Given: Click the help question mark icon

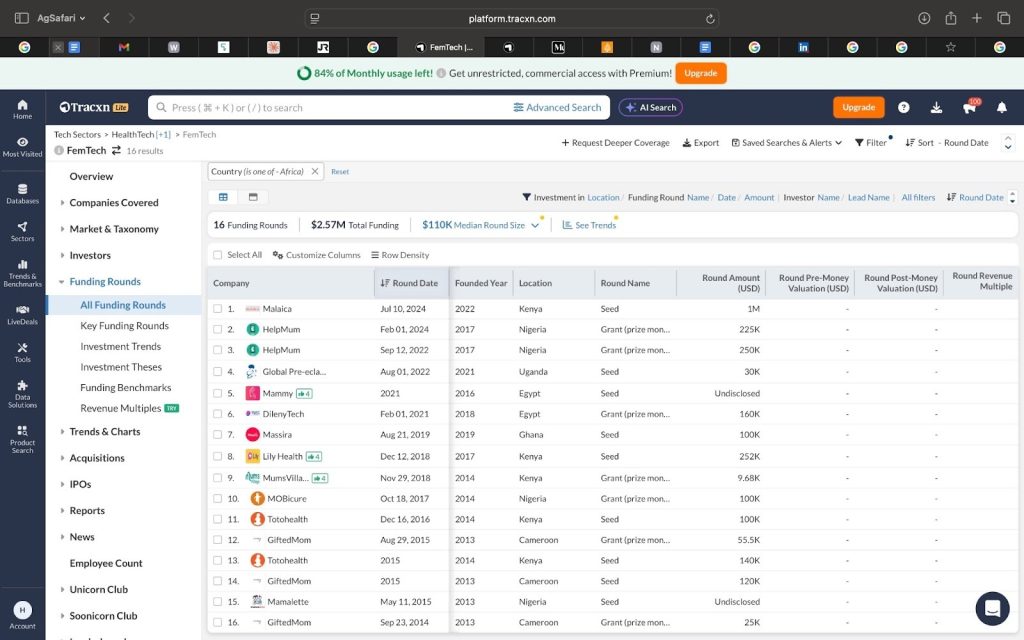Looking at the screenshot, I should click(x=904, y=107).
